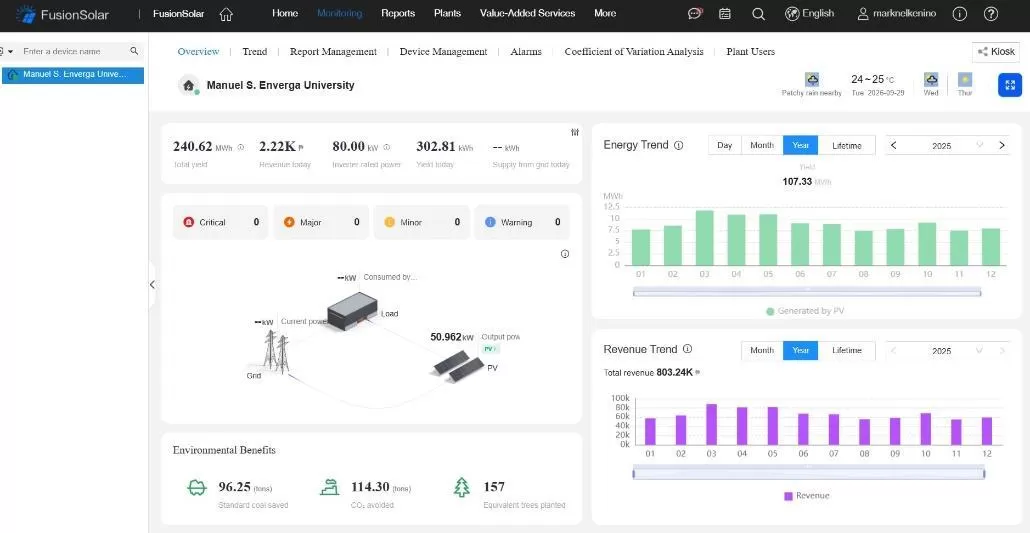Go to next year in Energy Trend
1030x533 pixels.
tap(1002, 145)
